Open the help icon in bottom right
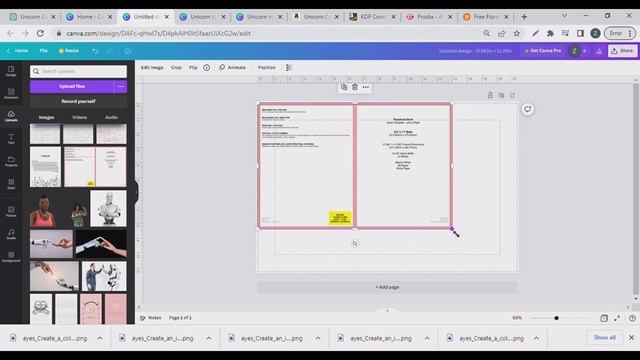Viewport: 640px width, 360px height. [632, 318]
